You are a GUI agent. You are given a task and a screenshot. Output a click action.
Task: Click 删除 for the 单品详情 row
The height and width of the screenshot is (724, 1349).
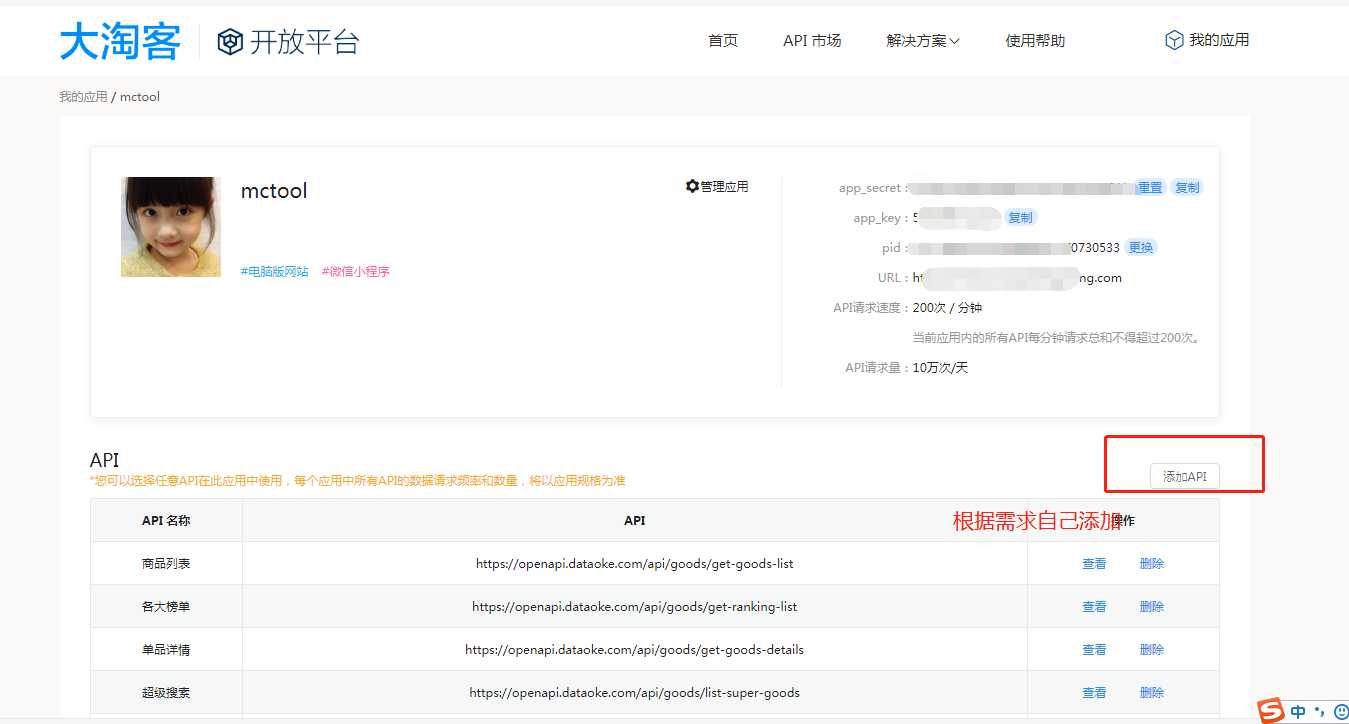[x=1152, y=650]
